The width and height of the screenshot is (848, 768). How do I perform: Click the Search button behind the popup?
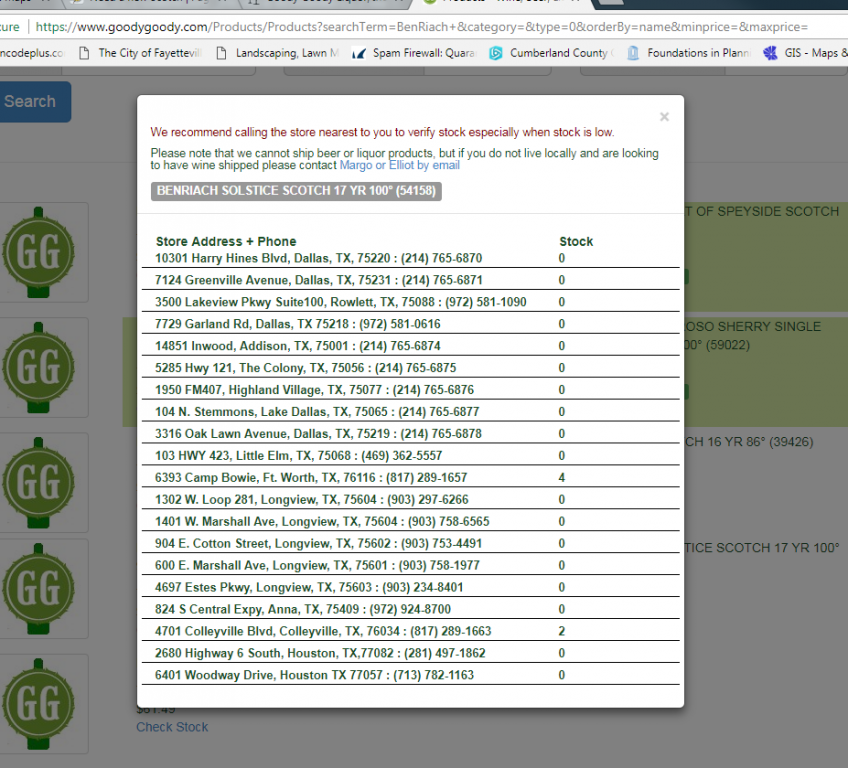tap(31, 102)
